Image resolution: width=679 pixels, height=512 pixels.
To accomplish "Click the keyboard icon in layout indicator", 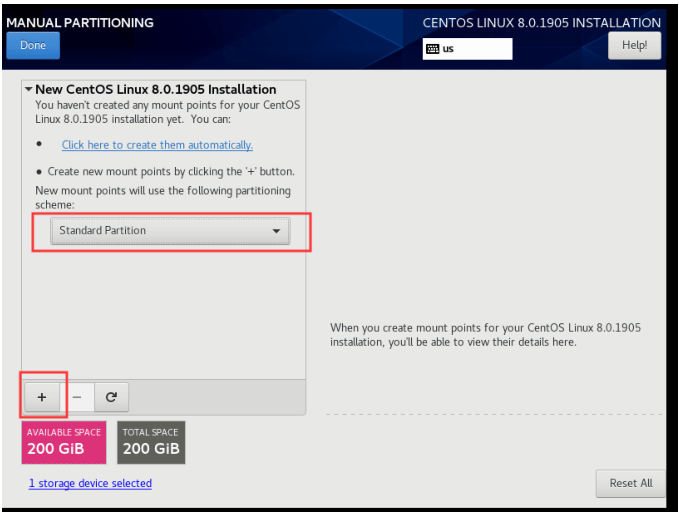I will pos(432,49).
